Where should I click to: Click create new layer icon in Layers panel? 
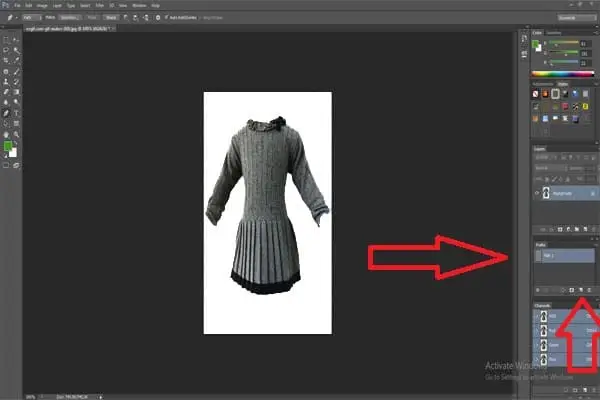[x=585, y=229]
